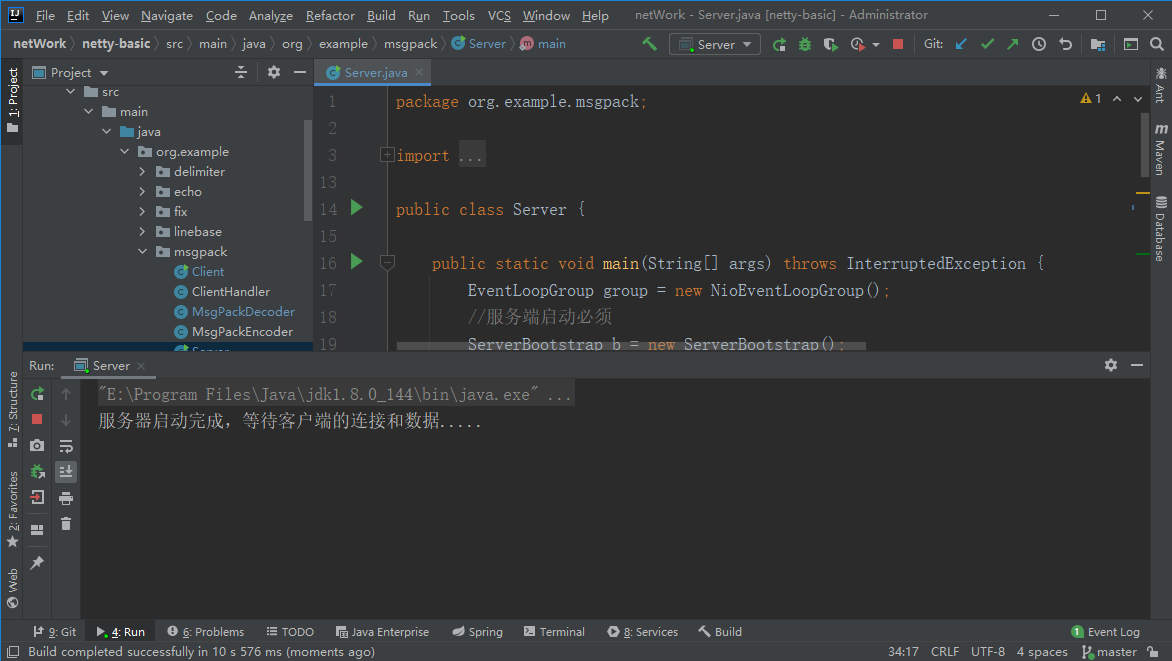
Task: Open Project Structure icon
Action: coord(1097,44)
